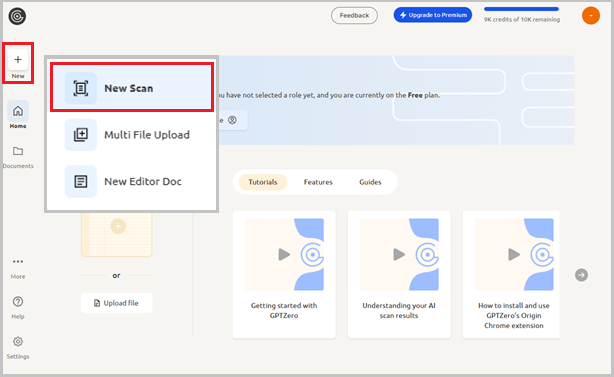Click the New Editor Doc icon

click(x=81, y=181)
